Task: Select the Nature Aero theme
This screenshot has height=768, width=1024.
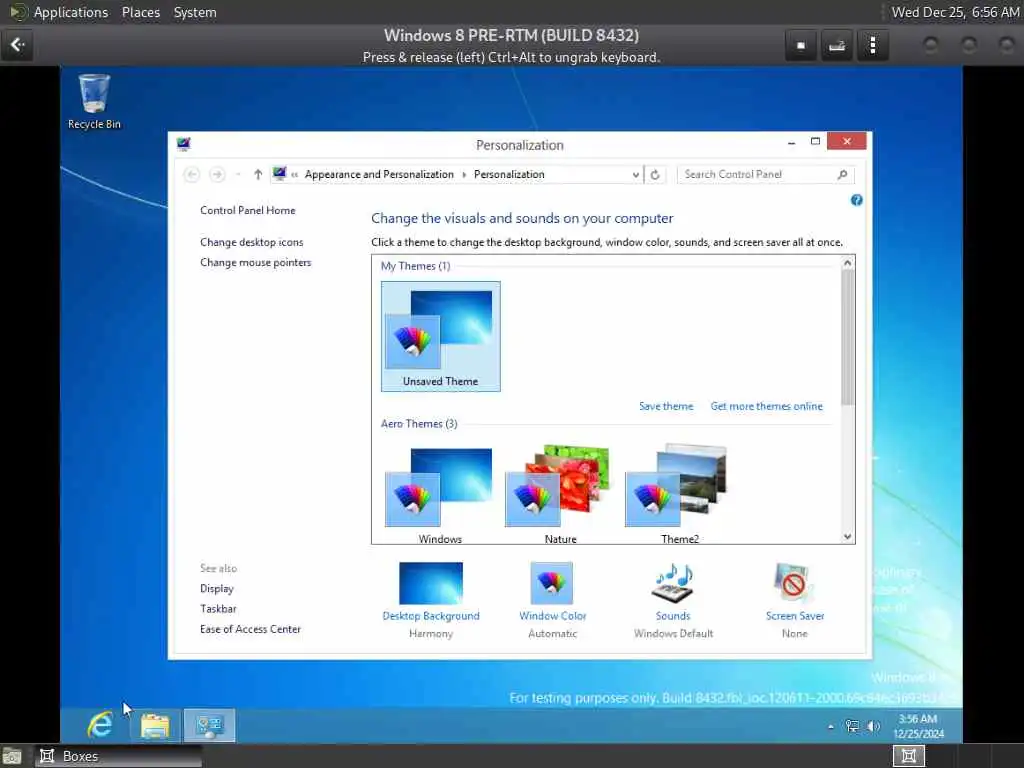Action: [560, 494]
